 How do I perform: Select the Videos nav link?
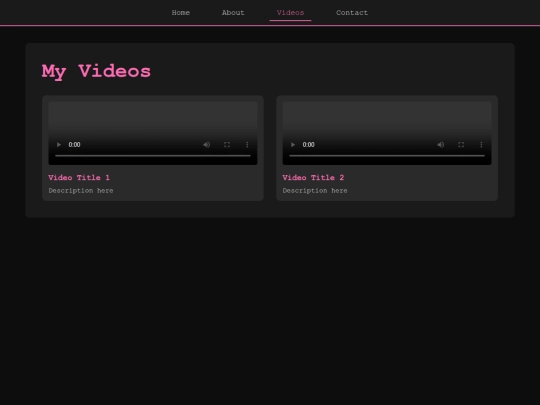[290, 13]
